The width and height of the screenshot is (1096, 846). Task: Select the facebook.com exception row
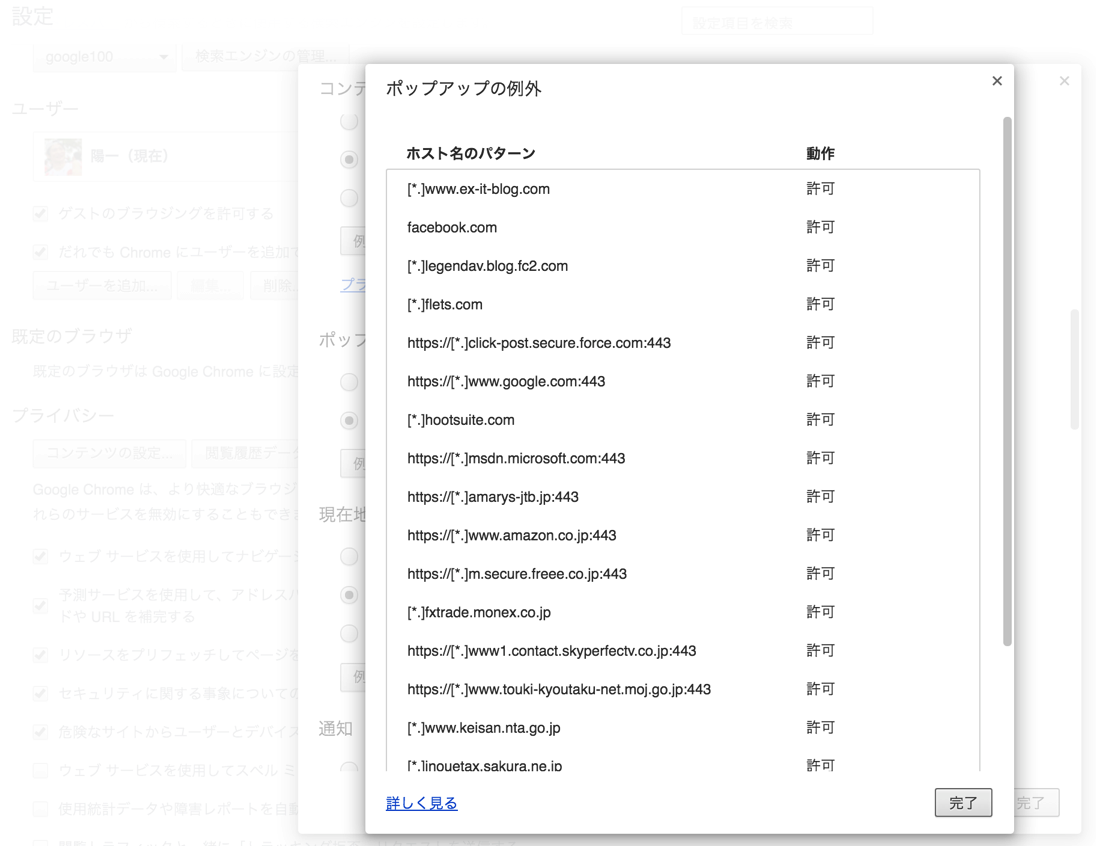pos(683,227)
